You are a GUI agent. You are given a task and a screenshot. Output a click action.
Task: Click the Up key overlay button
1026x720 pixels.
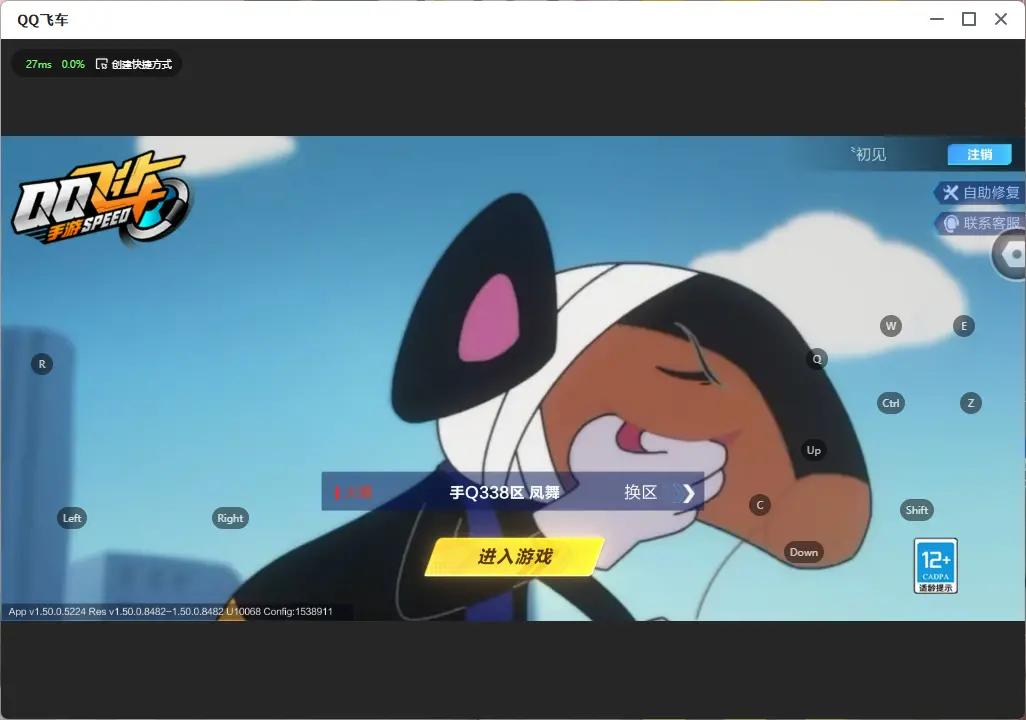tap(813, 450)
